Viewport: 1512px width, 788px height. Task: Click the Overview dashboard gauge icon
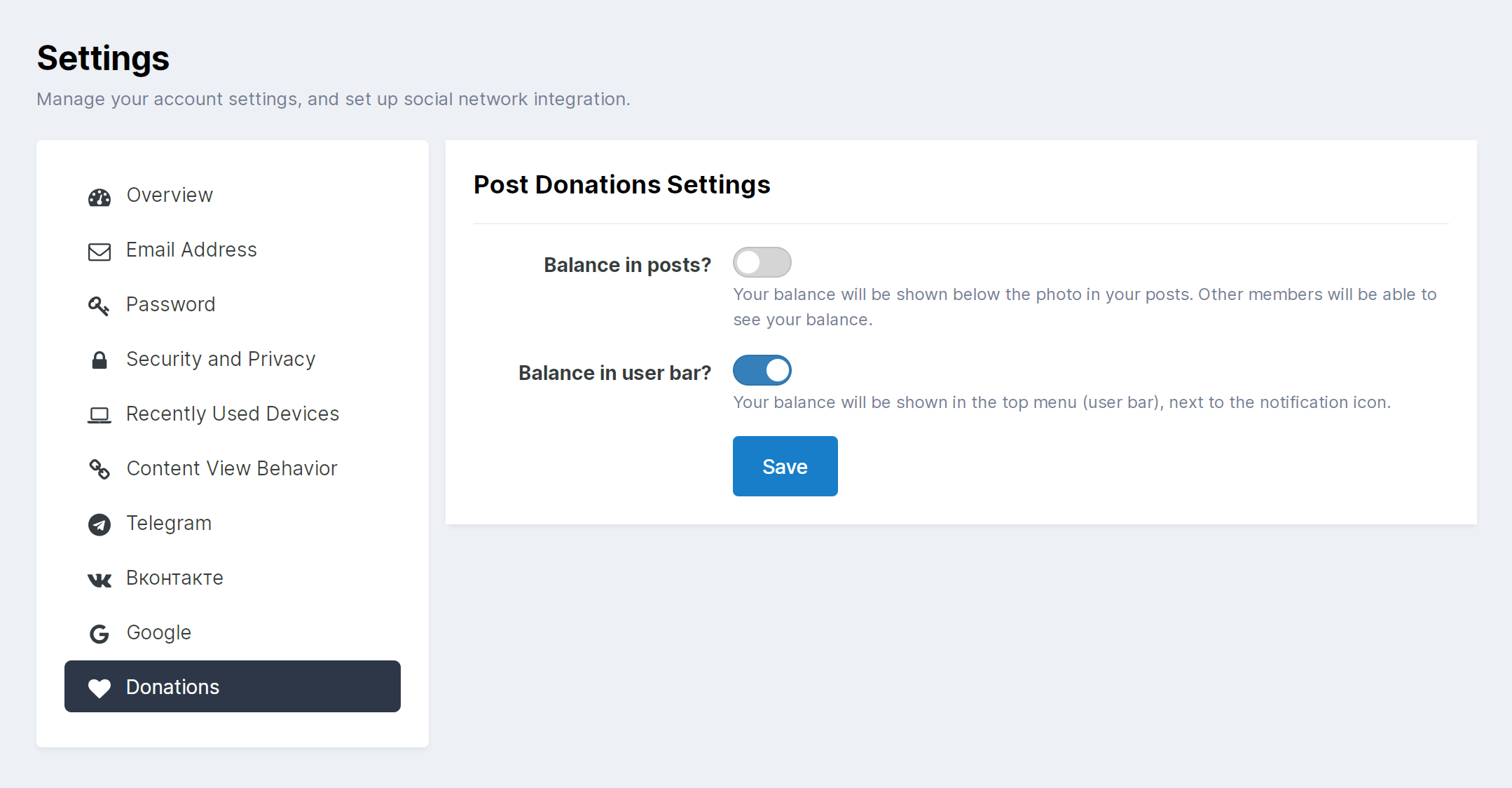click(99, 197)
